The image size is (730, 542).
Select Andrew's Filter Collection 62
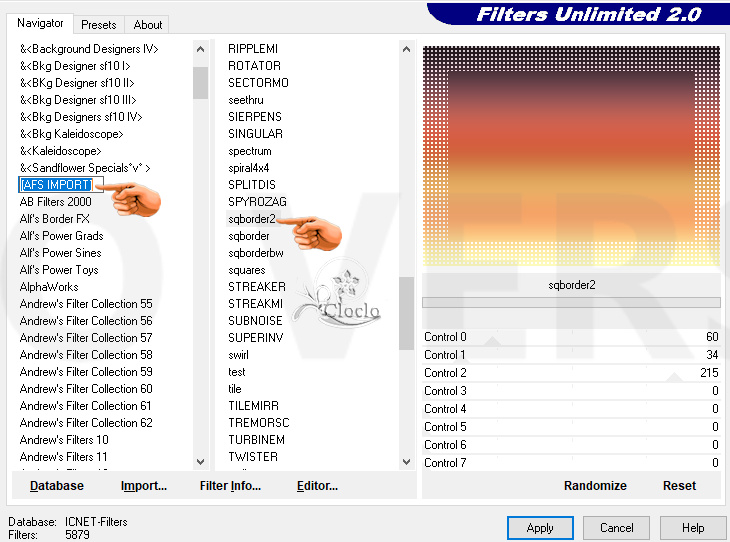coord(86,423)
